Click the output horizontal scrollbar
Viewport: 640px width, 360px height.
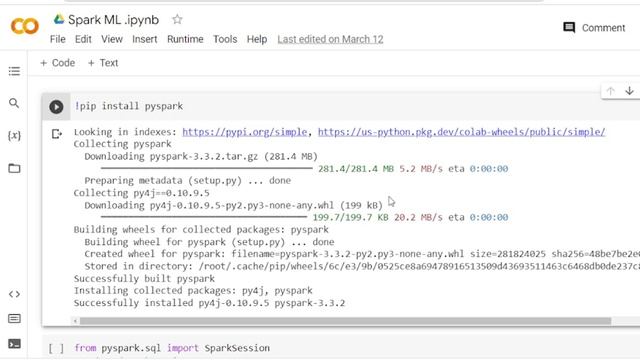pyautogui.click(x=345, y=321)
